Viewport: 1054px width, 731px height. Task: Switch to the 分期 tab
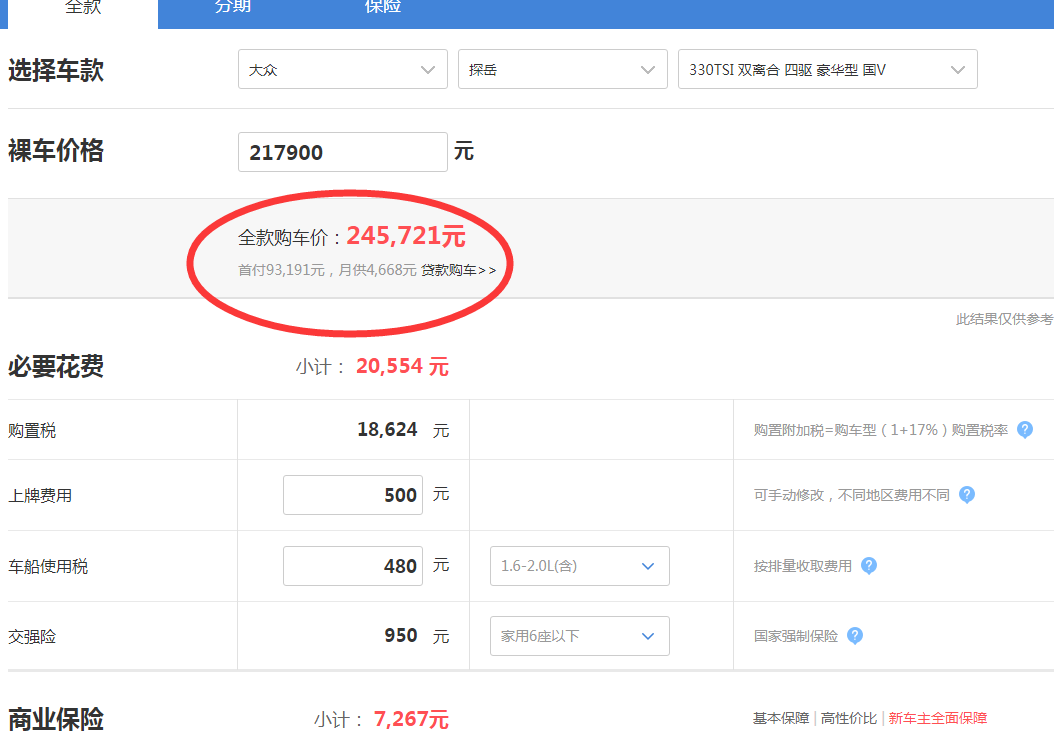point(233,8)
